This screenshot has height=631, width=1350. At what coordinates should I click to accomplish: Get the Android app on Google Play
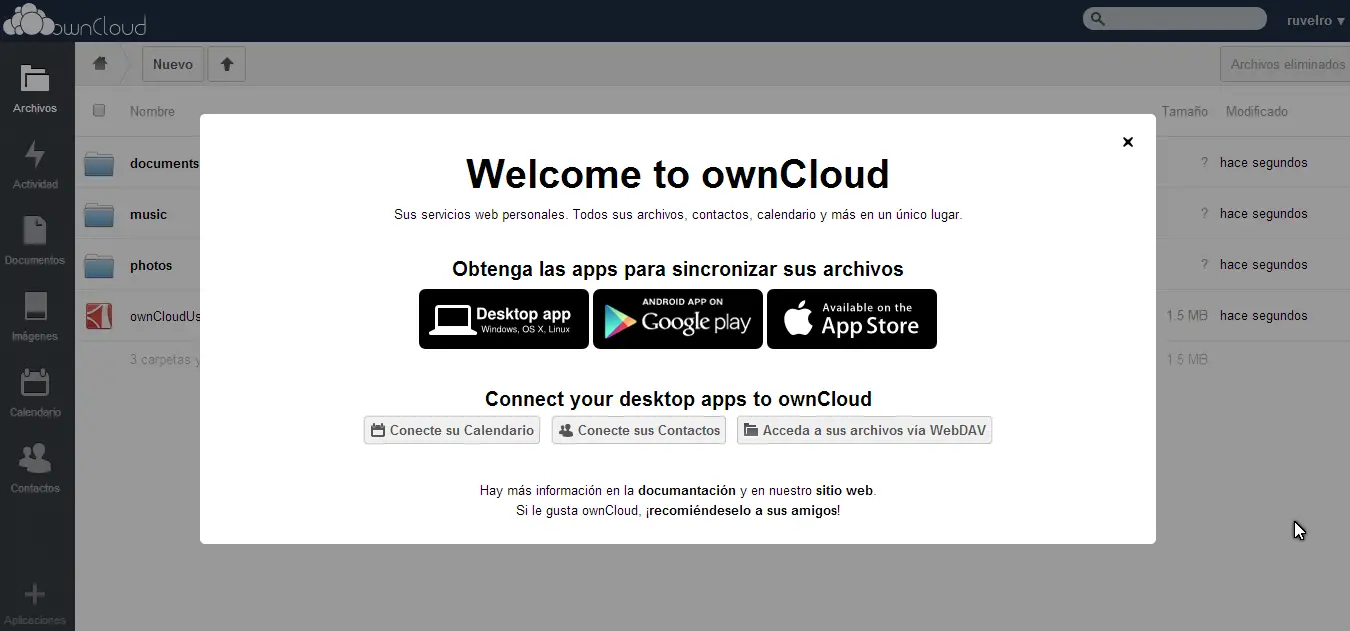coord(678,319)
